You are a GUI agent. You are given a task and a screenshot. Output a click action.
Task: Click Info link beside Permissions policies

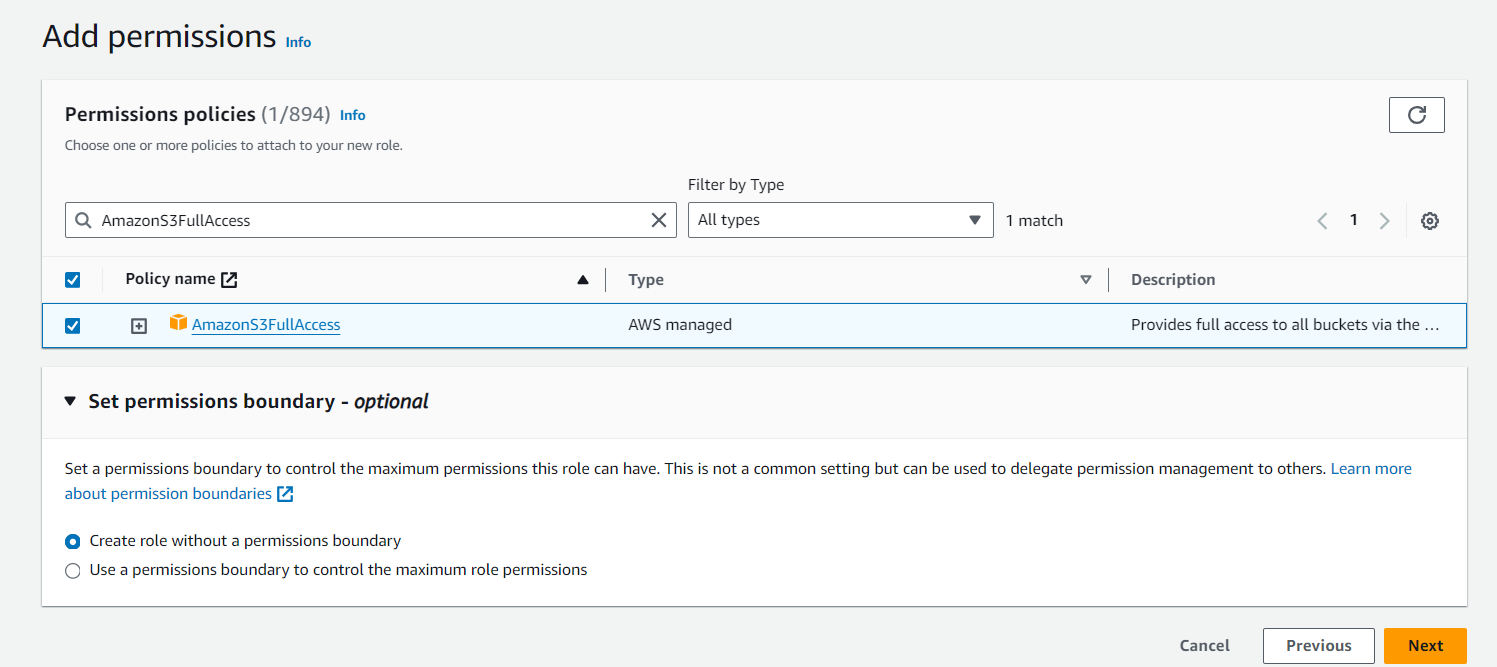tap(352, 115)
